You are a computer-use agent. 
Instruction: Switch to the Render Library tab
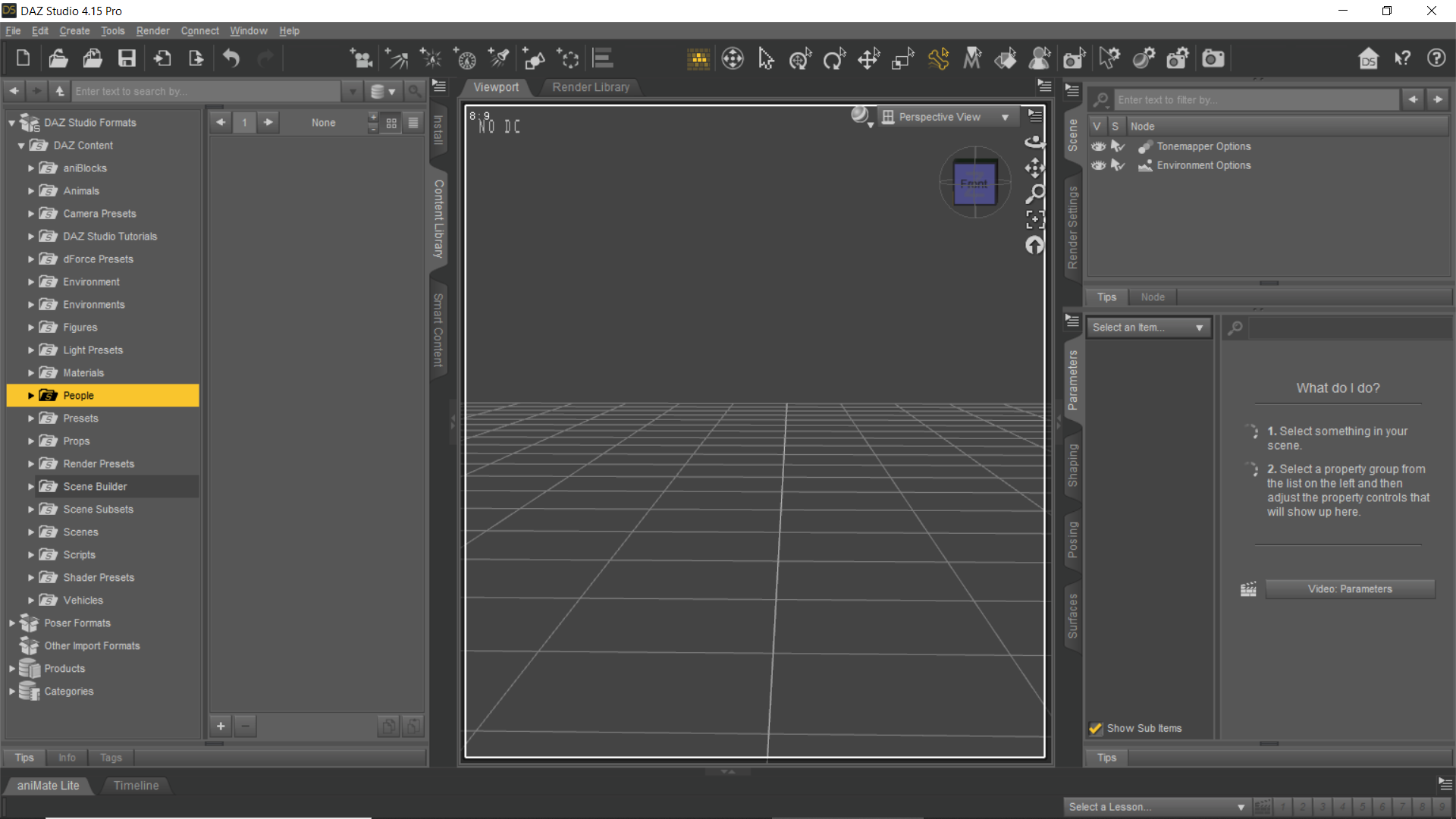(x=591, y=87)
